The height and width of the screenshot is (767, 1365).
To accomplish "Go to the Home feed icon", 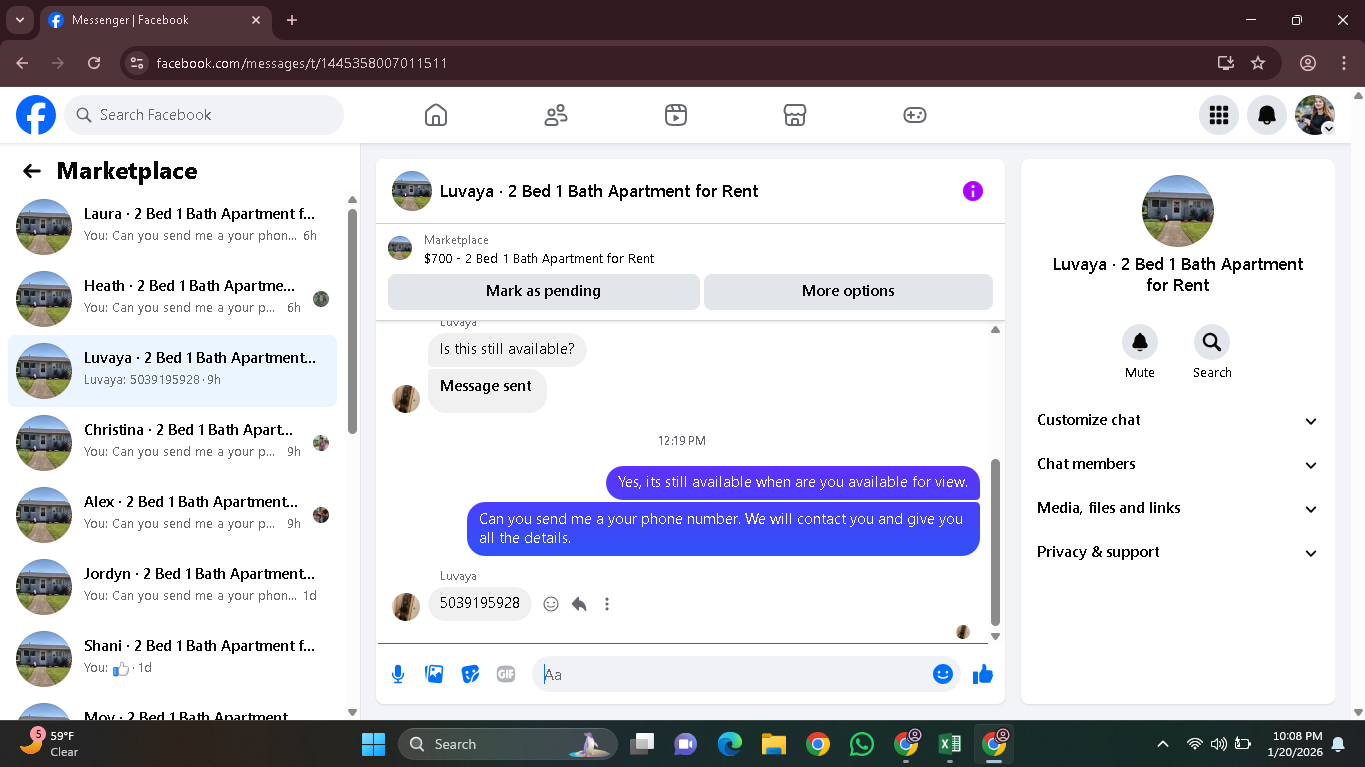I will coord(436,115).
